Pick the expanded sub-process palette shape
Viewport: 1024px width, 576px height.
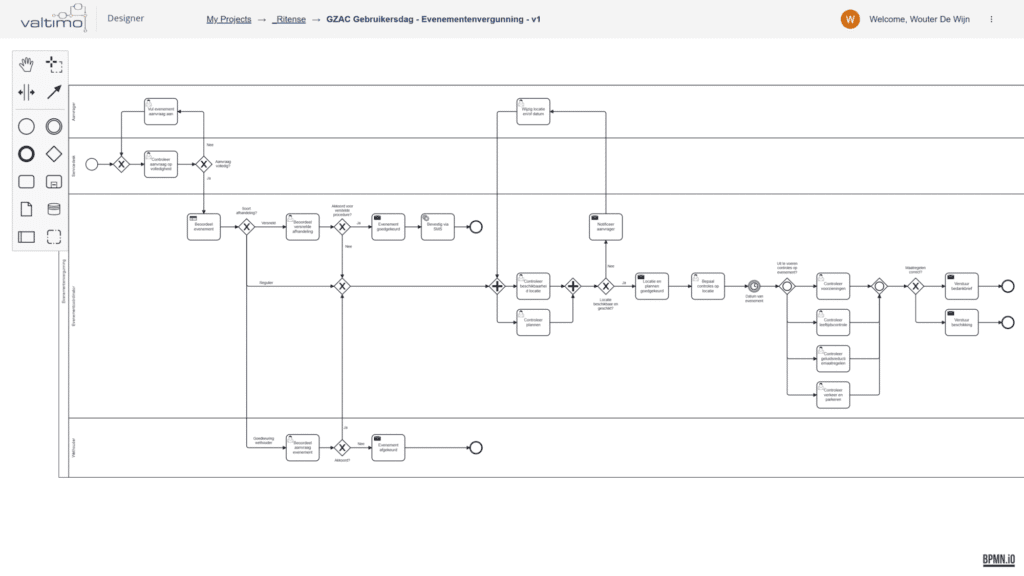pyautogui.click(x=54, y=182)
